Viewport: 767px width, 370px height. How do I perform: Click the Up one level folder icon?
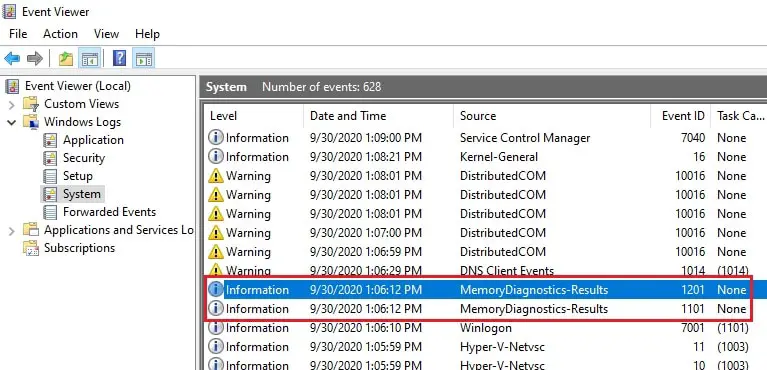[66, 59]
